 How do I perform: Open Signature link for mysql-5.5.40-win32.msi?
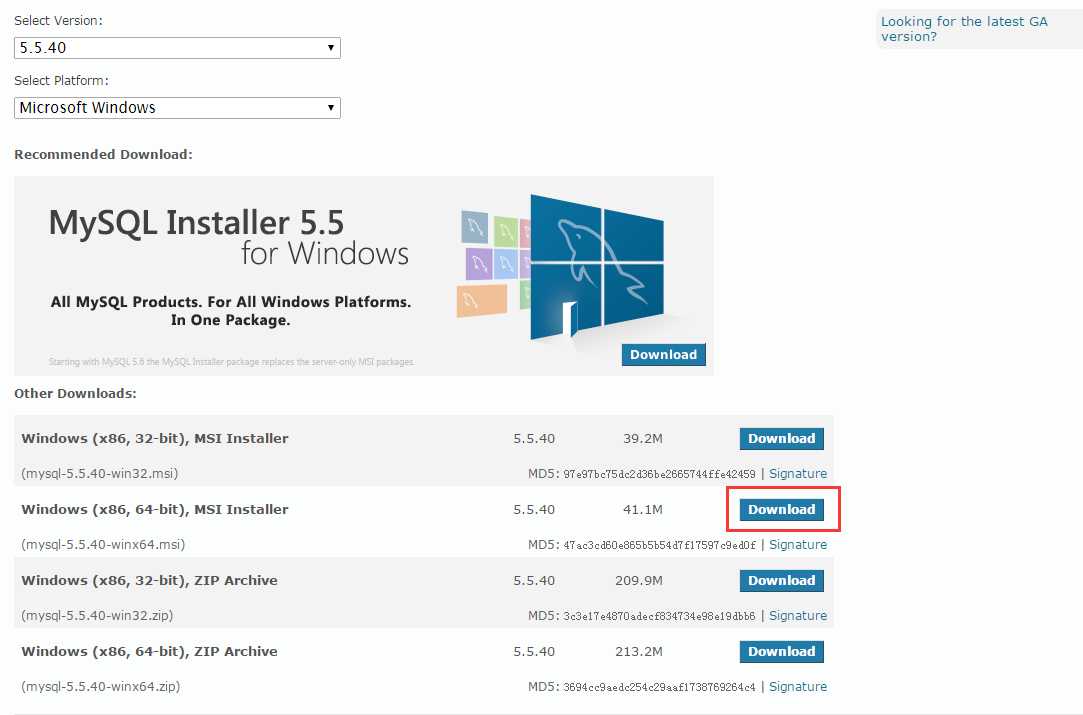(x=798, y=474)
